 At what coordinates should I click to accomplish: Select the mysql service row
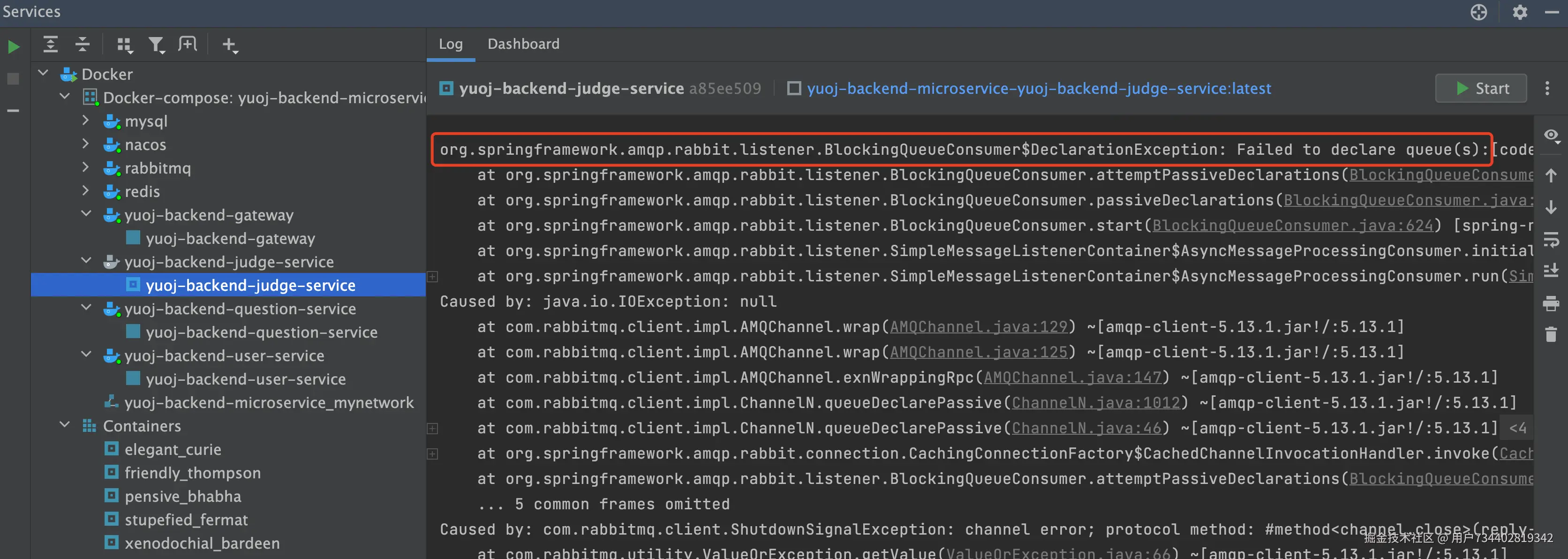tap(145, 121)
